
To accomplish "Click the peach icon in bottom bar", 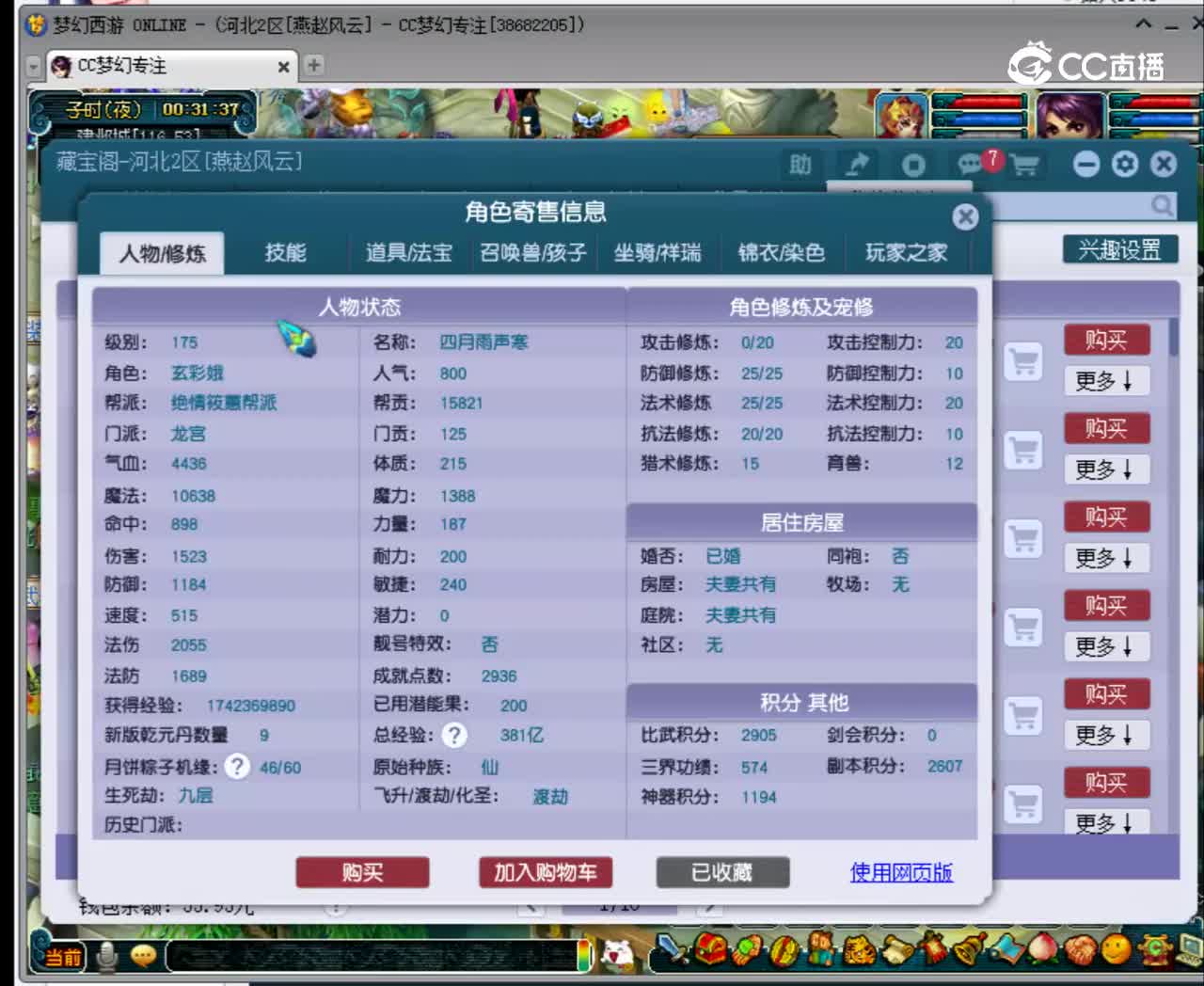I will [1043, 950].
